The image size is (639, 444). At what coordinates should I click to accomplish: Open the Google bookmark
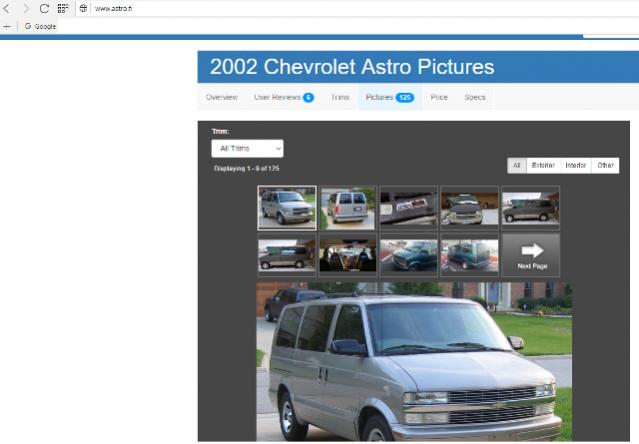pos(40,26)
